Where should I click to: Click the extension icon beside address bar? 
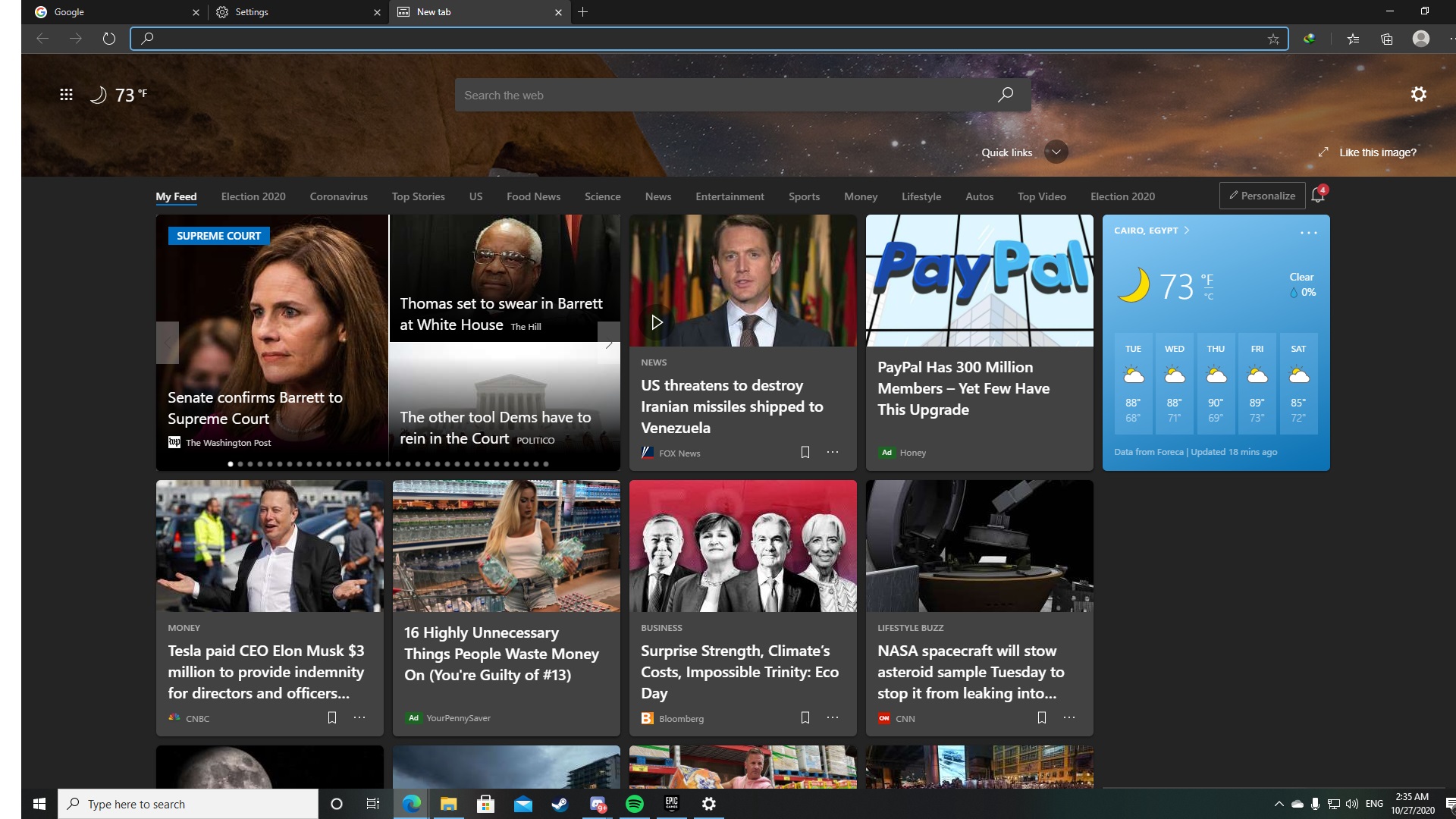[x=1309, y=39]
